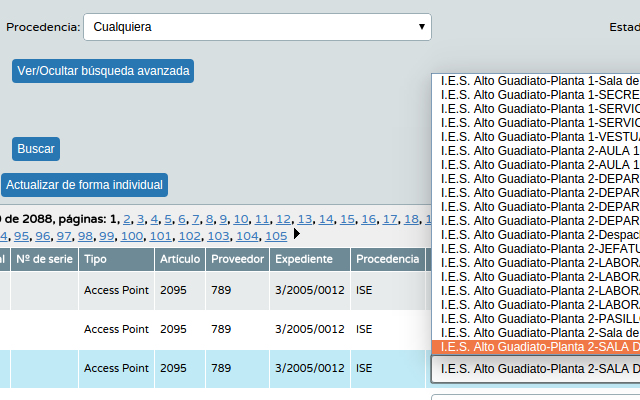This screenshot has height=400, width=640.
Task: Click Actualizar de forma individual button
Action: coord(84,185)
